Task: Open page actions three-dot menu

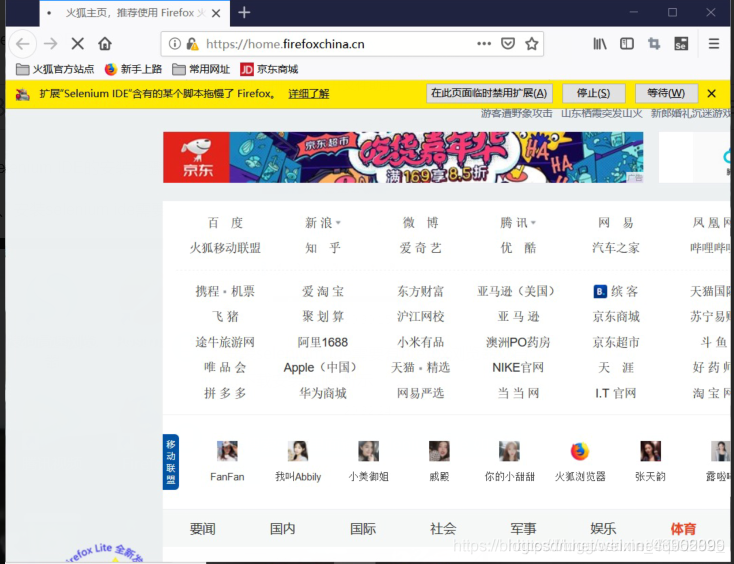Action: click(x=484, y=44)
